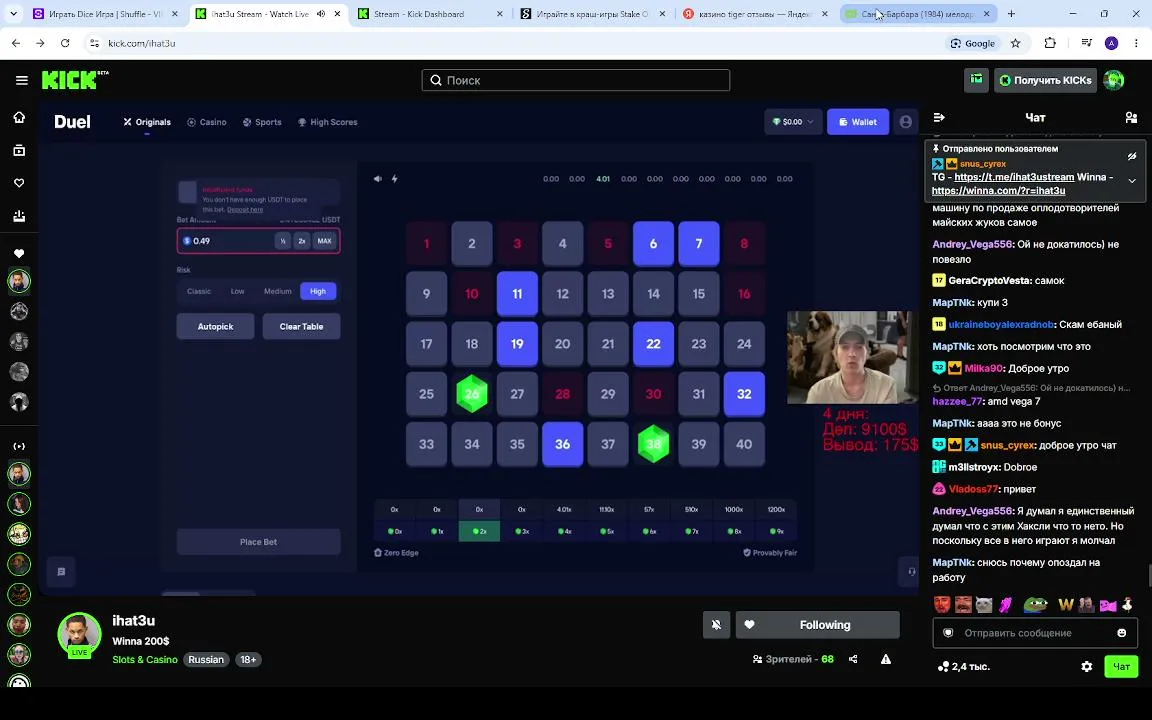Open t.me/ihat3ustream link
This screenshot has height=720, width=1152.
[1014, 177]
